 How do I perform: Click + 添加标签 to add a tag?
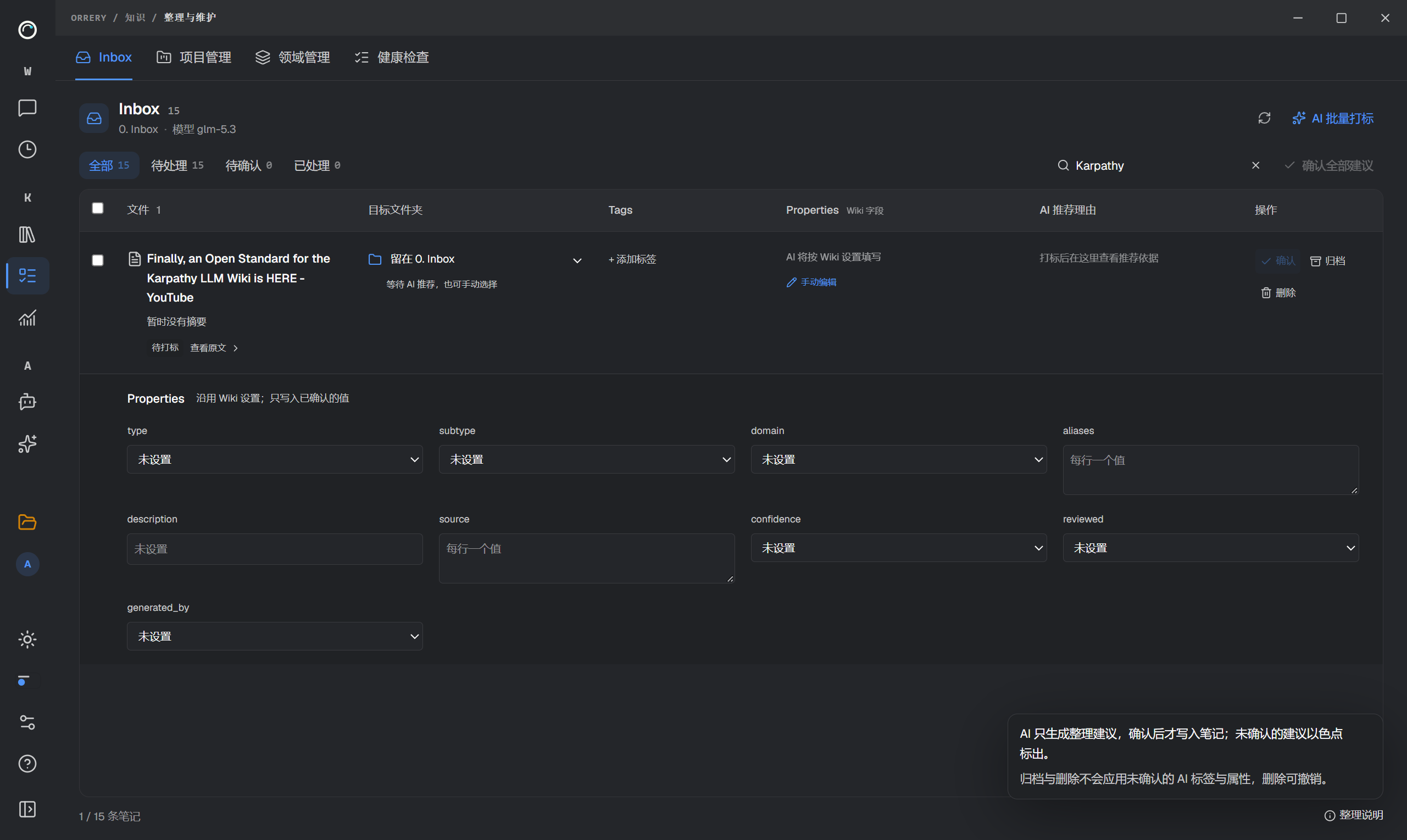632,259
